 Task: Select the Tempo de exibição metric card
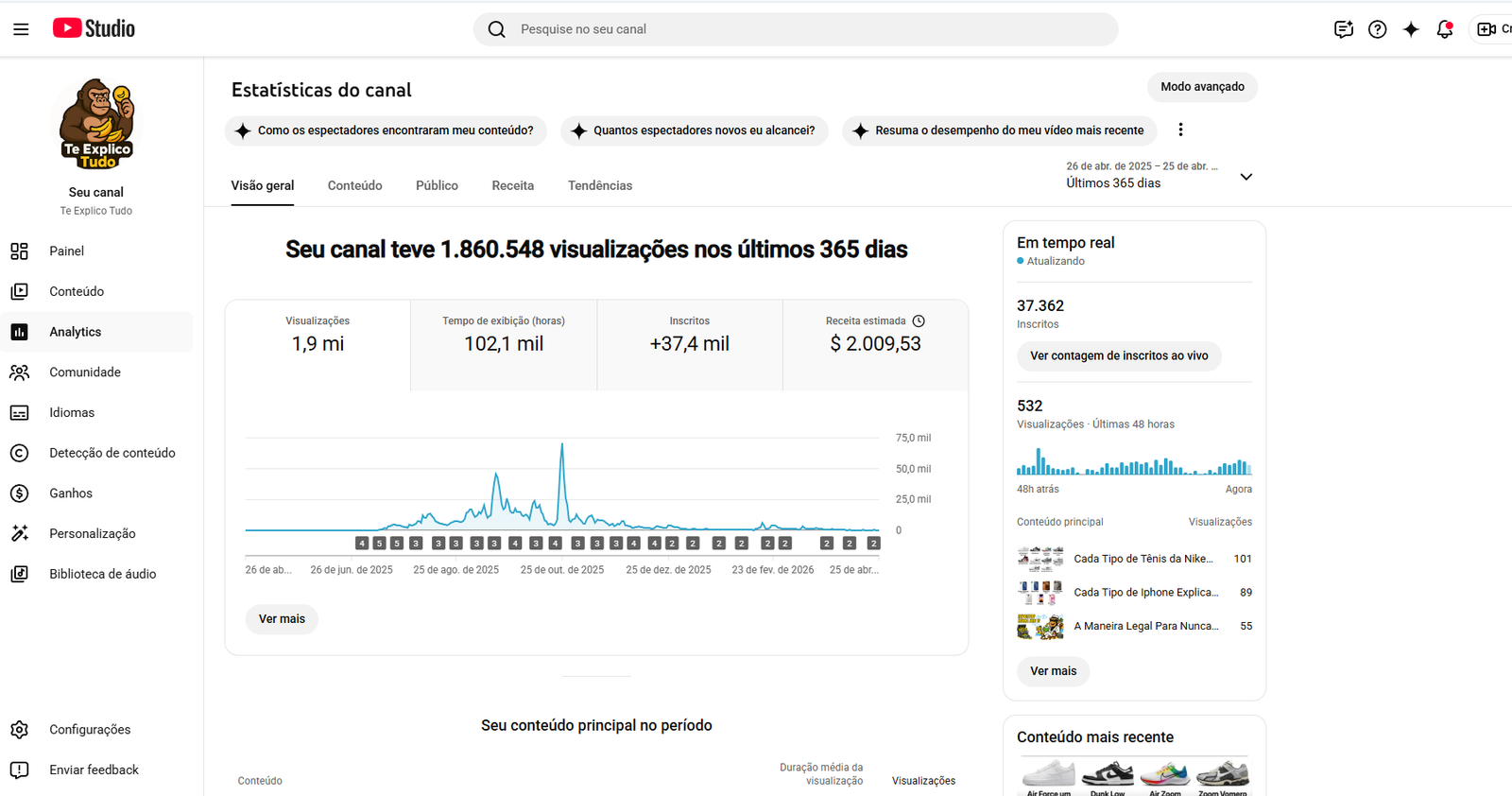pyautogui.click(x=504, y=344)
